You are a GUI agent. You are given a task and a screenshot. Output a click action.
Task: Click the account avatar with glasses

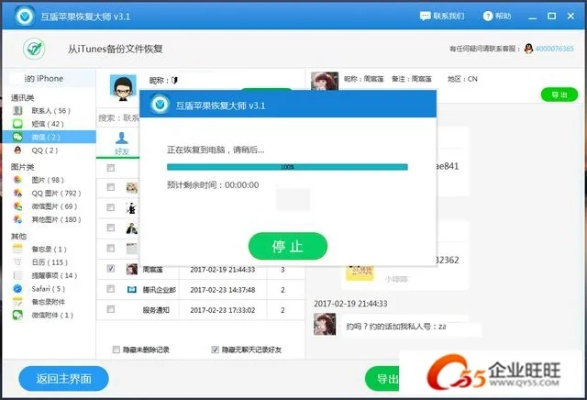point(123,88)
